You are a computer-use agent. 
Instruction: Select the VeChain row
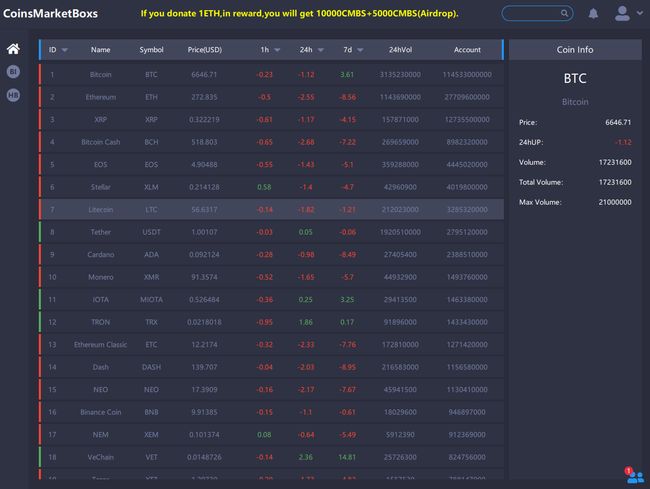(x=272, y=457)
